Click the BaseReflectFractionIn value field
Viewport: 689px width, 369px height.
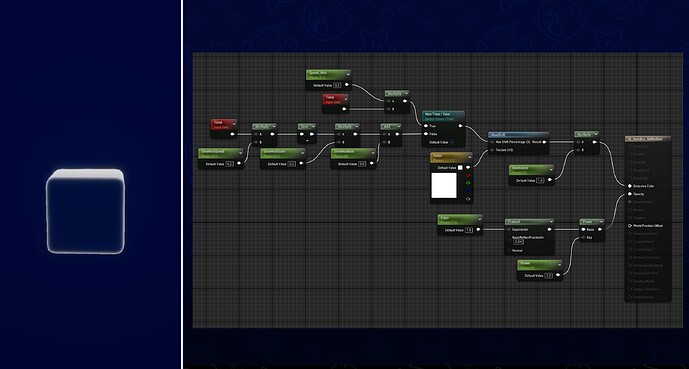519,242
